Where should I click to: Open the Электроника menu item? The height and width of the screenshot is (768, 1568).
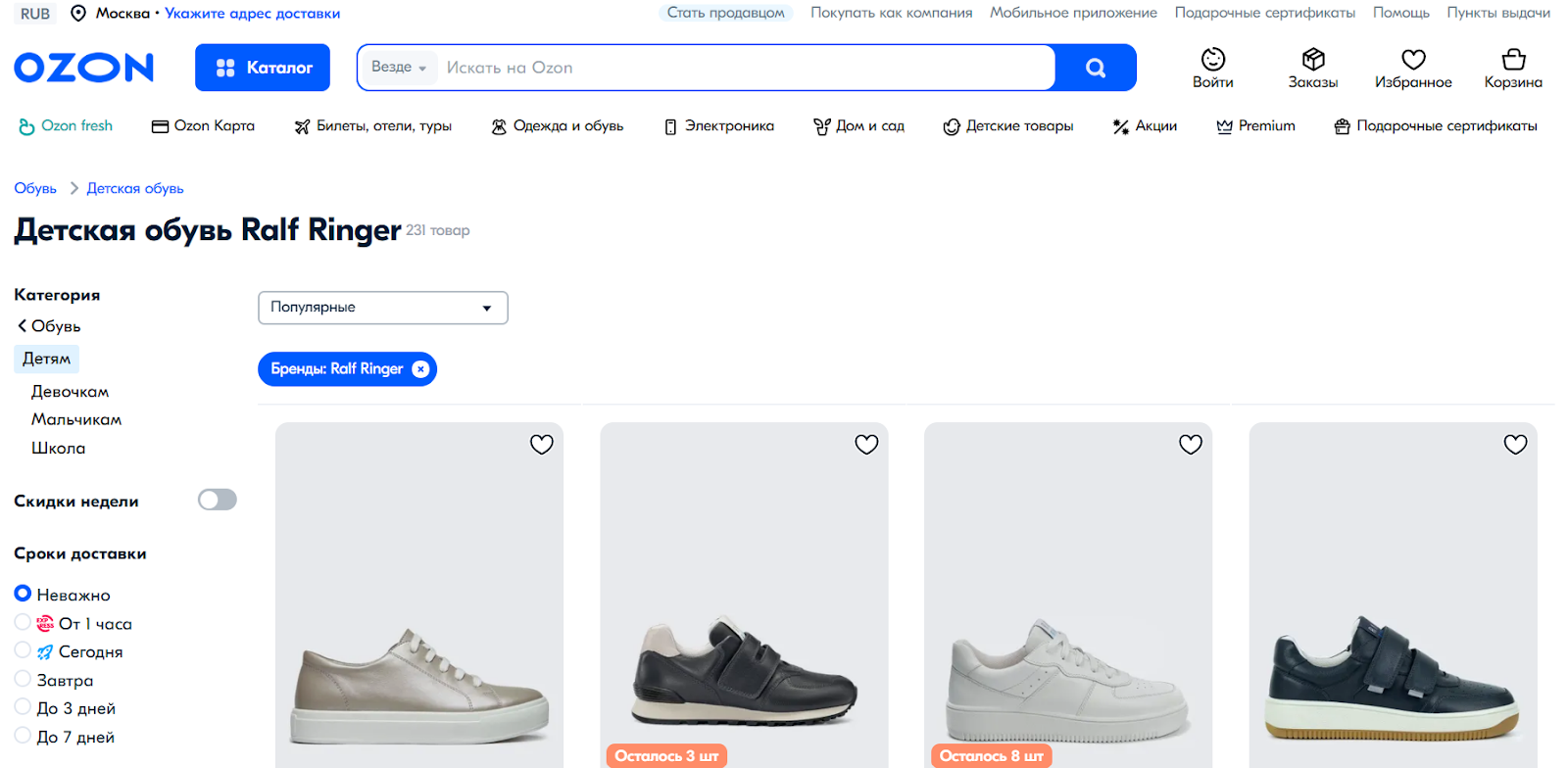click(719, 126)
